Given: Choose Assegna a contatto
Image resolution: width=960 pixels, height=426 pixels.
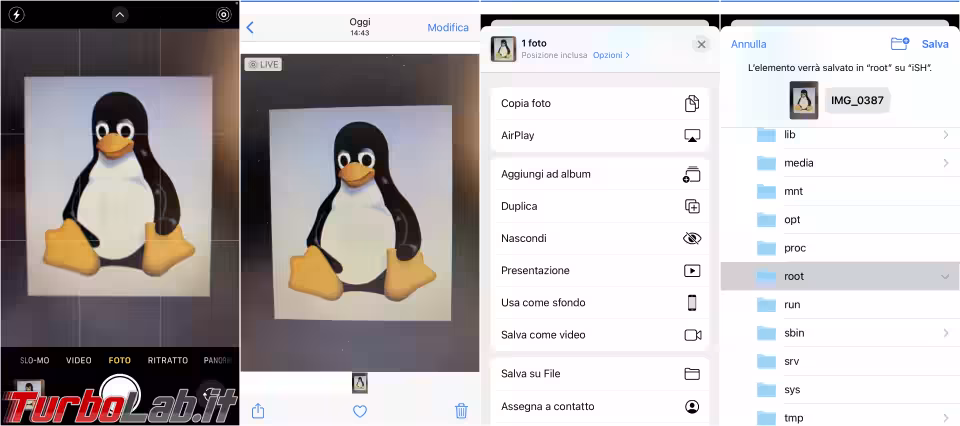Looking at the screenshot, I should [x=599, y=406].
